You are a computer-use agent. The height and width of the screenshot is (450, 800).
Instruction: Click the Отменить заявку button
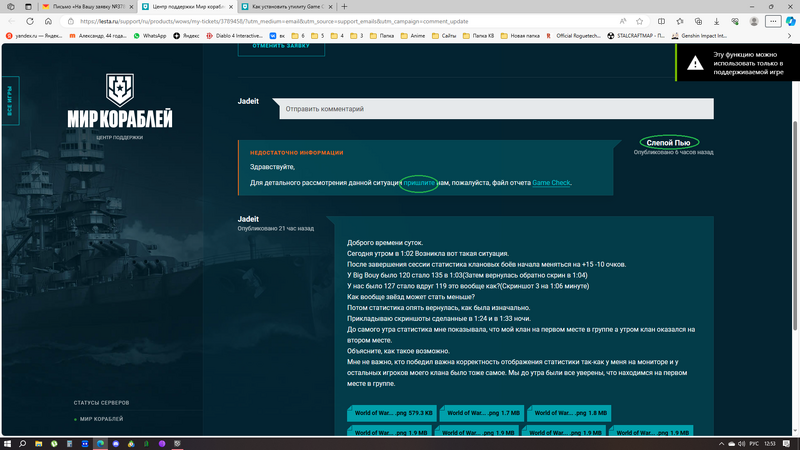[x=282, y=46]
